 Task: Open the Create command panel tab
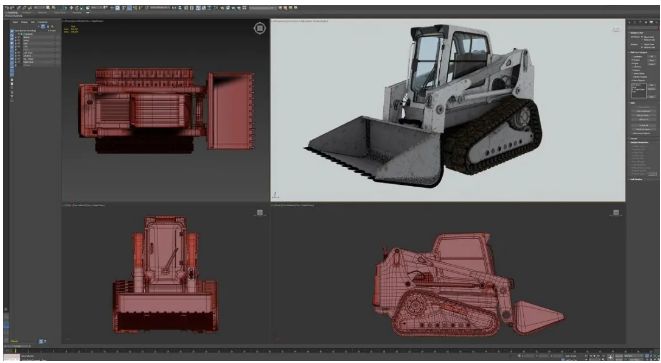[629, 22]
